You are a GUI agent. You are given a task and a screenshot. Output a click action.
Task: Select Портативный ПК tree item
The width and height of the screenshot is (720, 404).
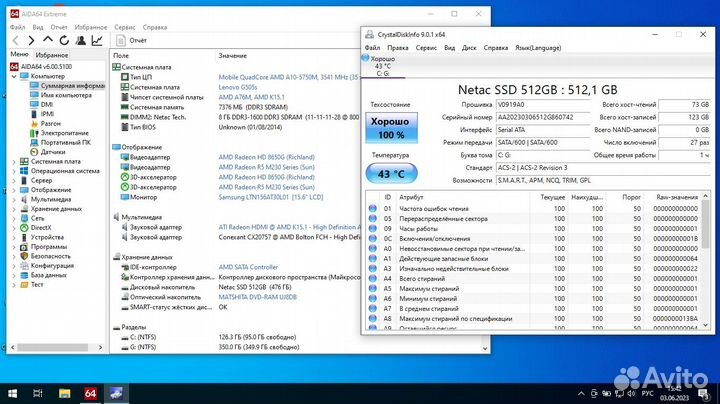[x=60, y=142]
